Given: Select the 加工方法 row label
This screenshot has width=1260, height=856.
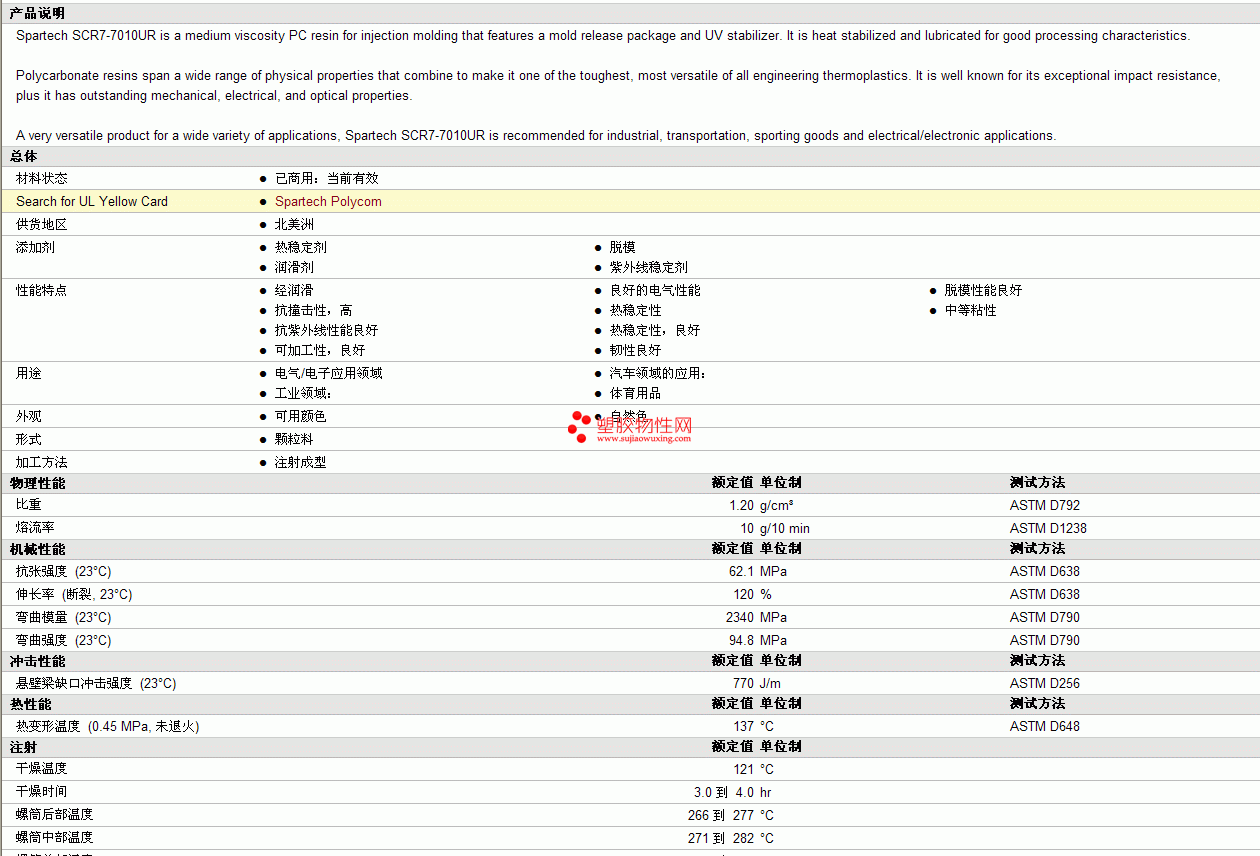Looking at the screenshot, I should pos(42,462).
